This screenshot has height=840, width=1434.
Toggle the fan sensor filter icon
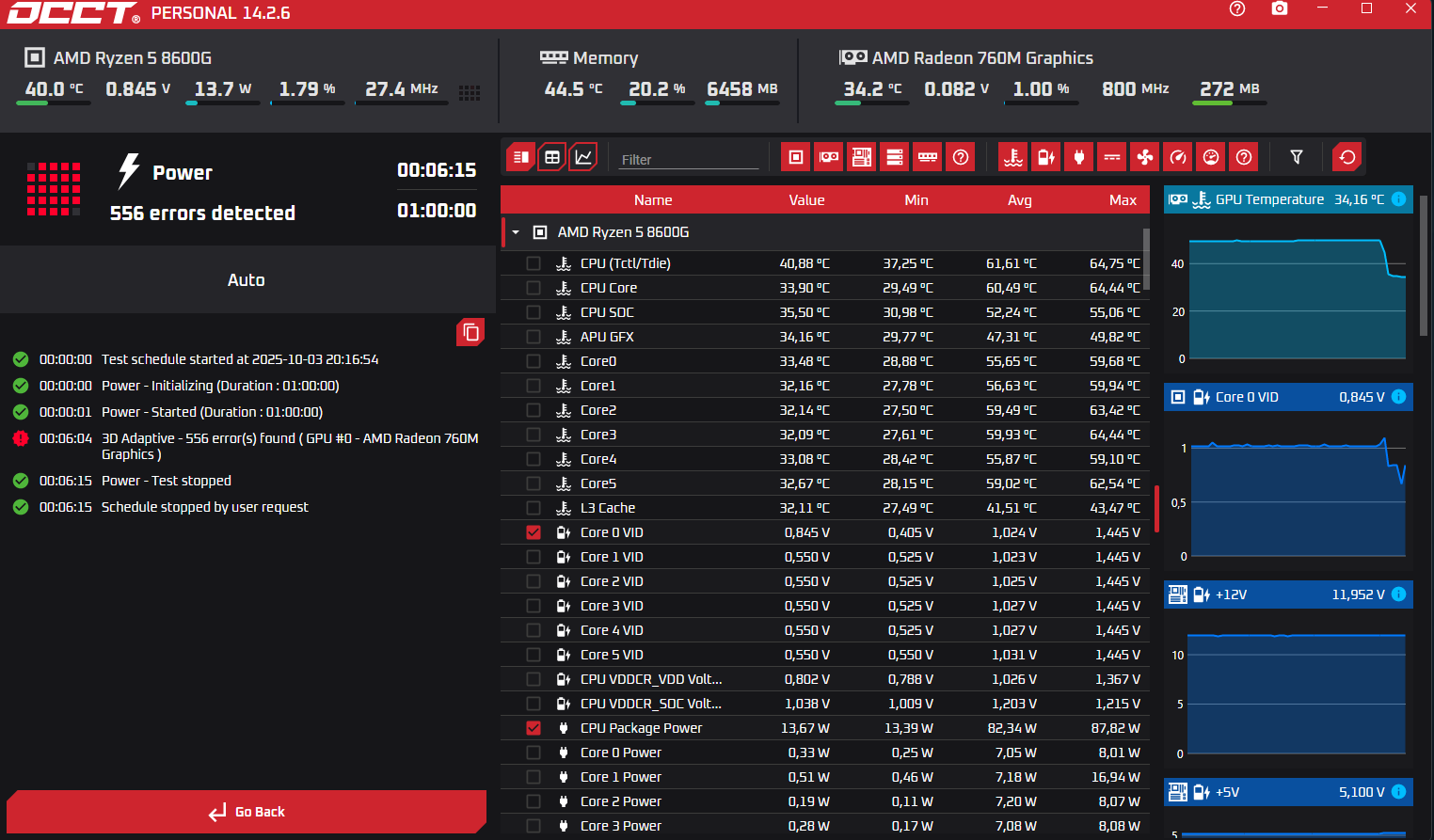[1145, 157]
